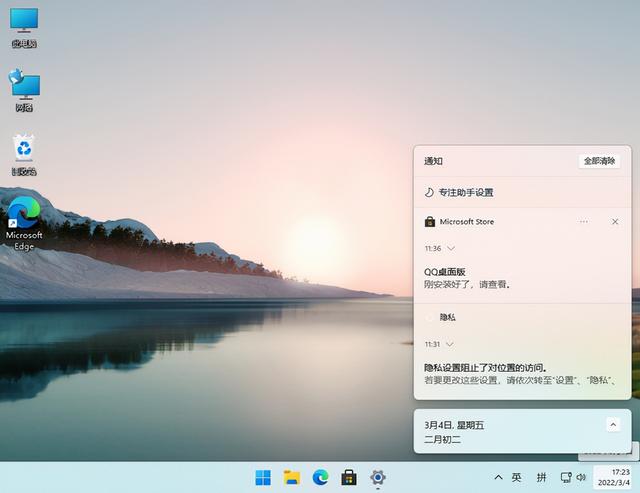Show hidden system tray icons

click(x=497, y=477)
